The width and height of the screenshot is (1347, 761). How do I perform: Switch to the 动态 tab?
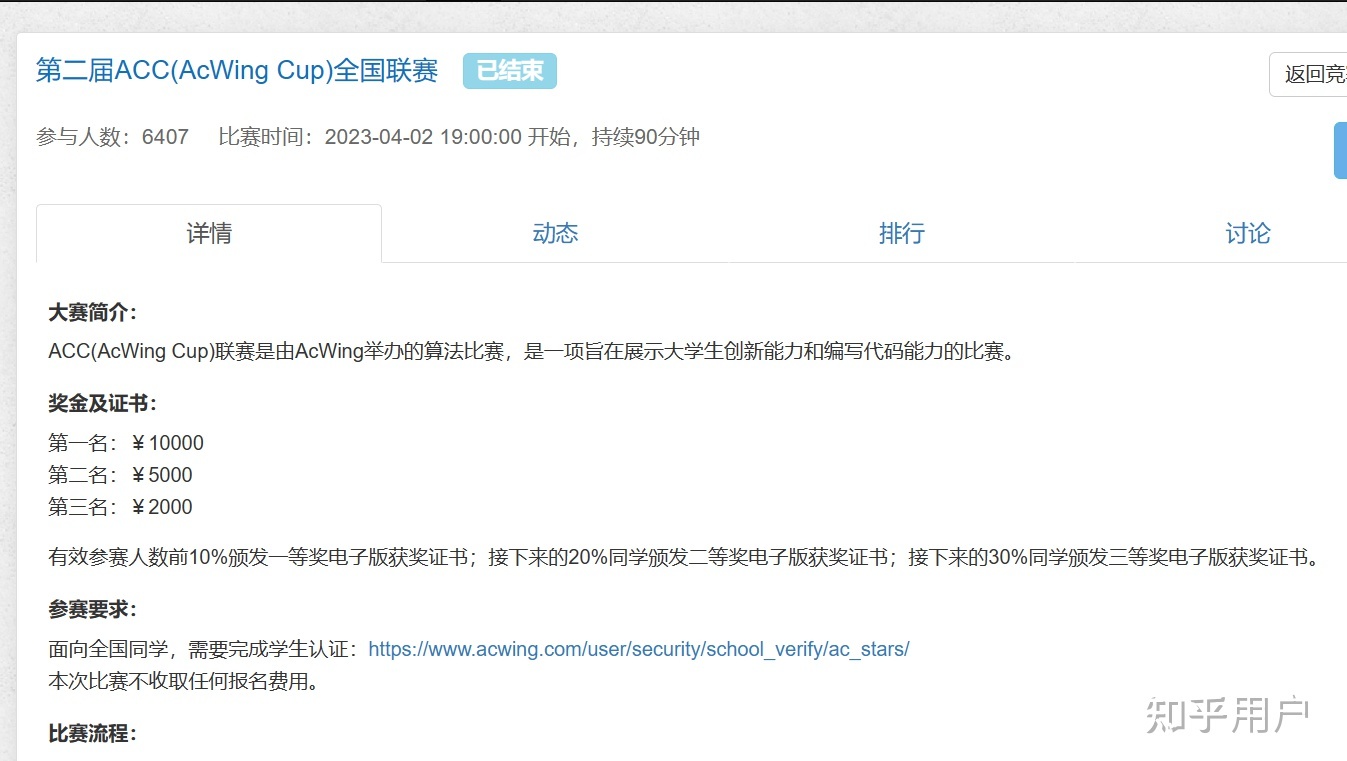pos(555,234)
